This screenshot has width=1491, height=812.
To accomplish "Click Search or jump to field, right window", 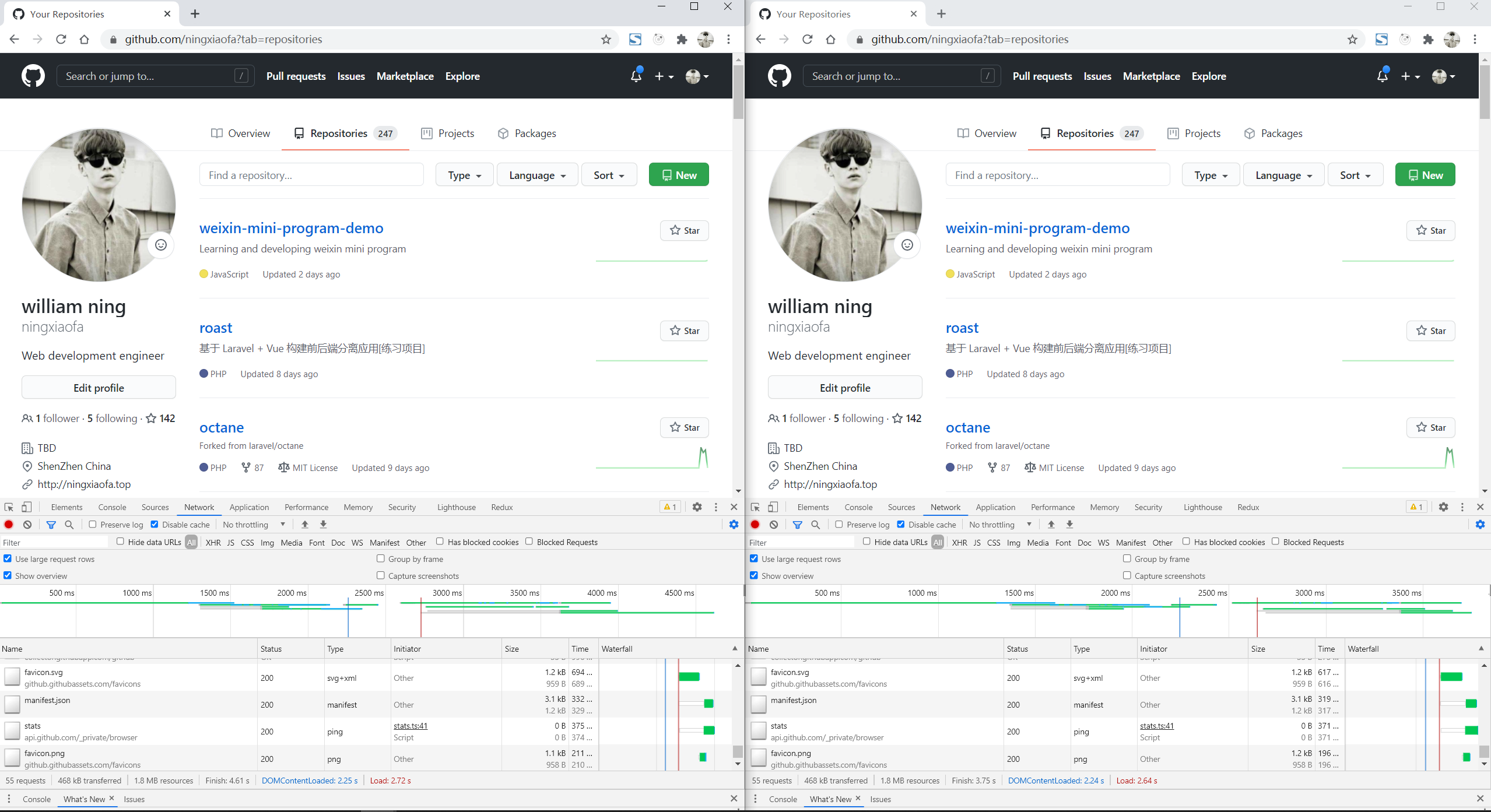I will (x=901, y=76).
